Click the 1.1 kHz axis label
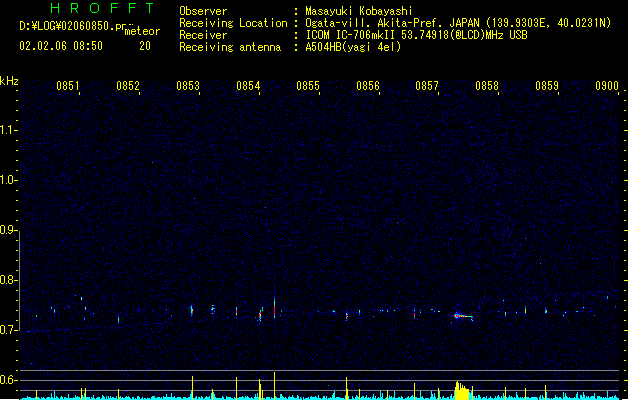 (9, 130)
